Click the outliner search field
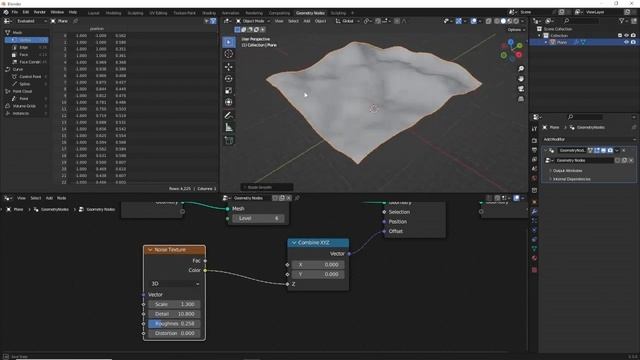Viewport: 640px width, 360px height. [581, 21]
